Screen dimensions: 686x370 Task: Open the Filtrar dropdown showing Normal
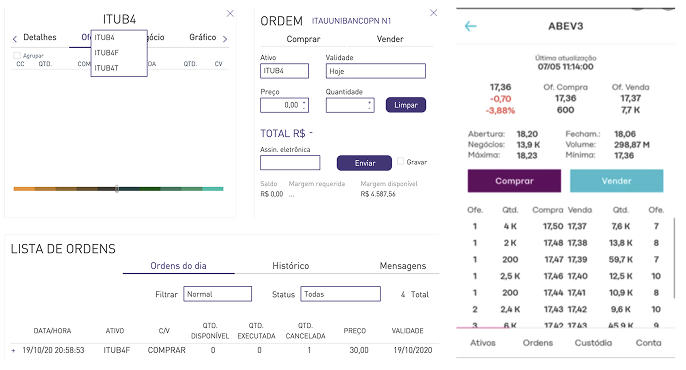[x=217, y=294]
